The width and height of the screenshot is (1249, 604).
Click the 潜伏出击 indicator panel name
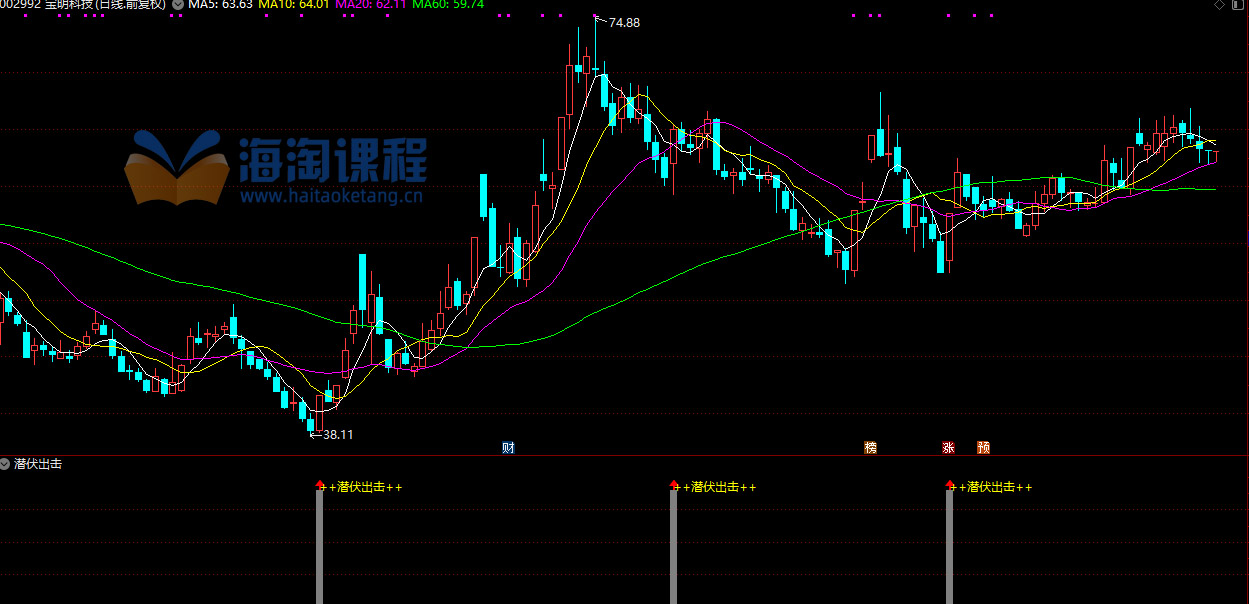pyautogui.click(x=38, y=464)
